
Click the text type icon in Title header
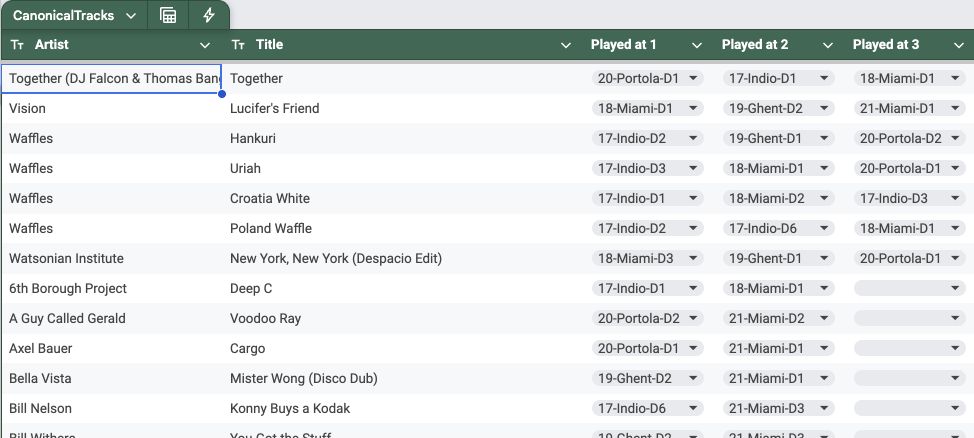point(239,45)
